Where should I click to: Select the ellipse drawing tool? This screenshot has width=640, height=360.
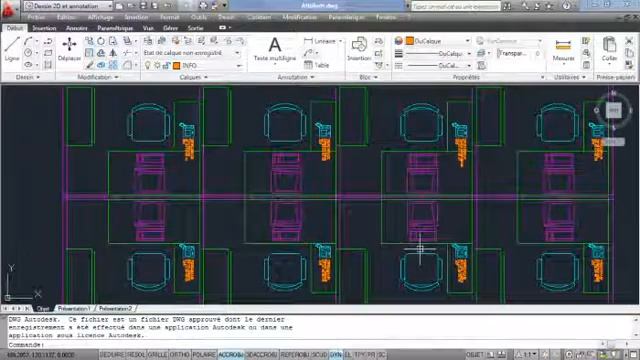28,65
